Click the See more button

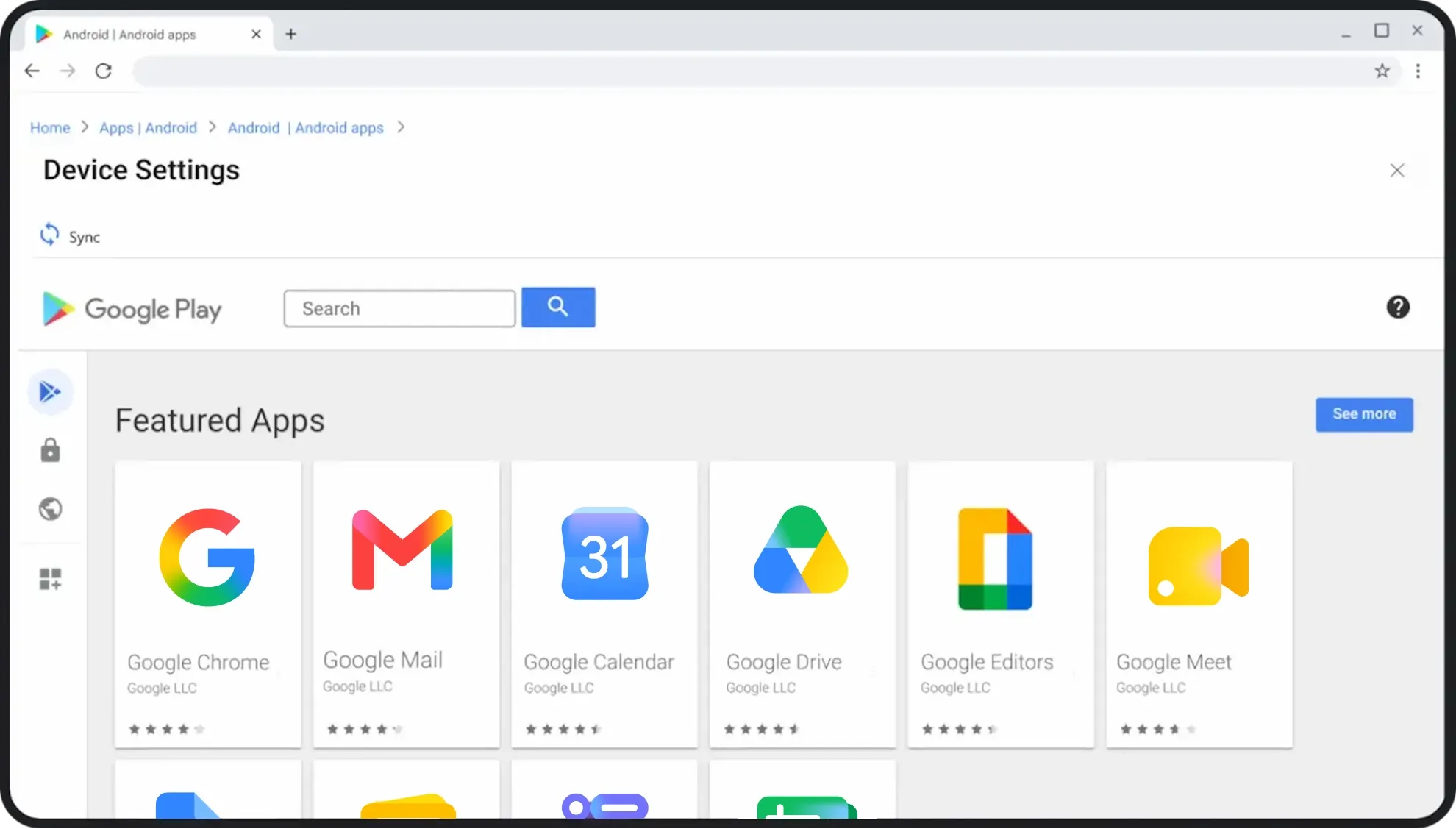point(1364,414)
